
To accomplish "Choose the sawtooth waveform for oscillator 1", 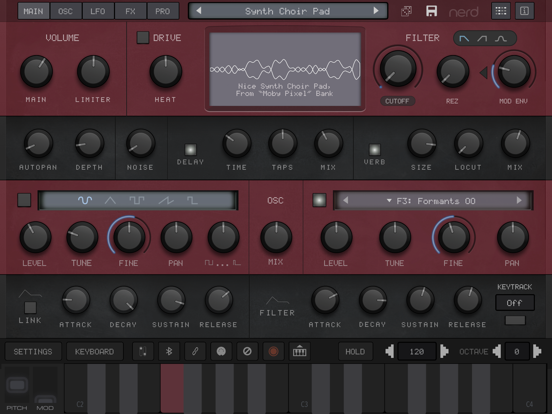I will [x=166, y=201].
